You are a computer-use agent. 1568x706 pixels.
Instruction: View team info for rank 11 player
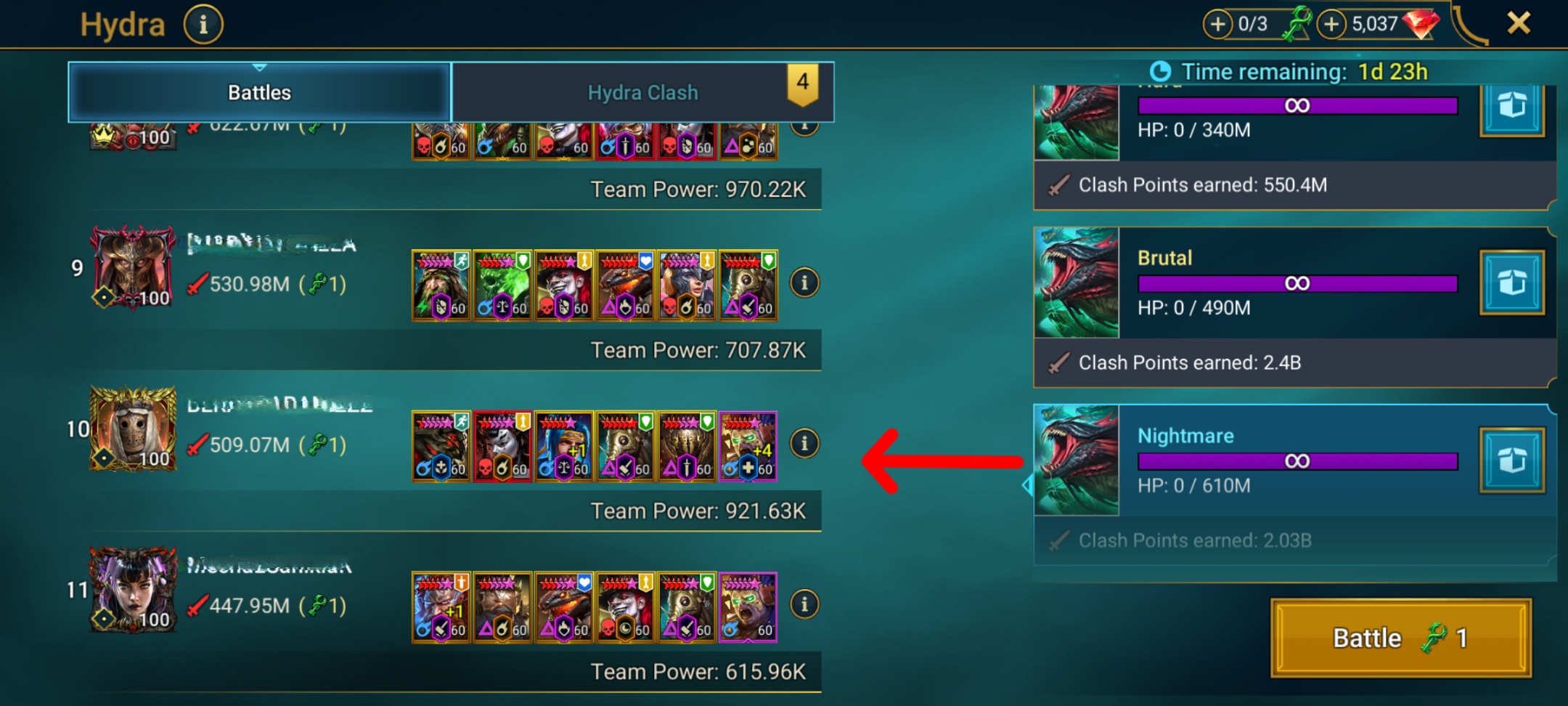tap(804, 604)
